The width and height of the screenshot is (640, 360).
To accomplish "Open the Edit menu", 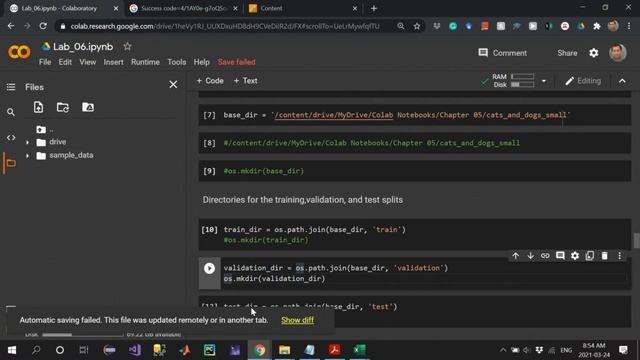I will click(x=65, y=62).
